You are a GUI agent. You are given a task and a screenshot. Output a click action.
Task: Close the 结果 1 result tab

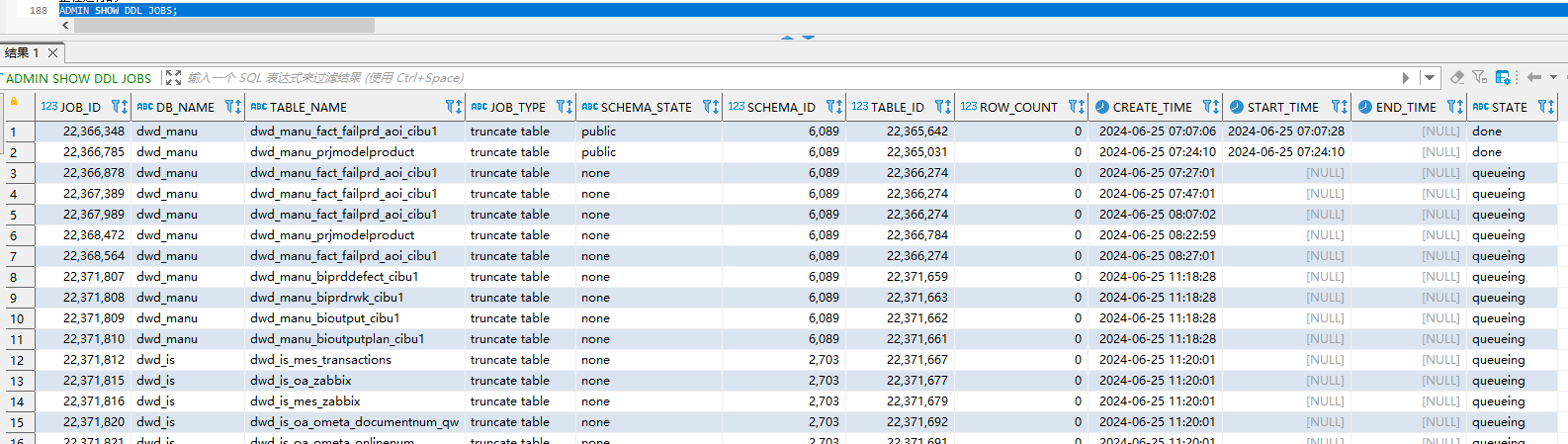point(53,52)
